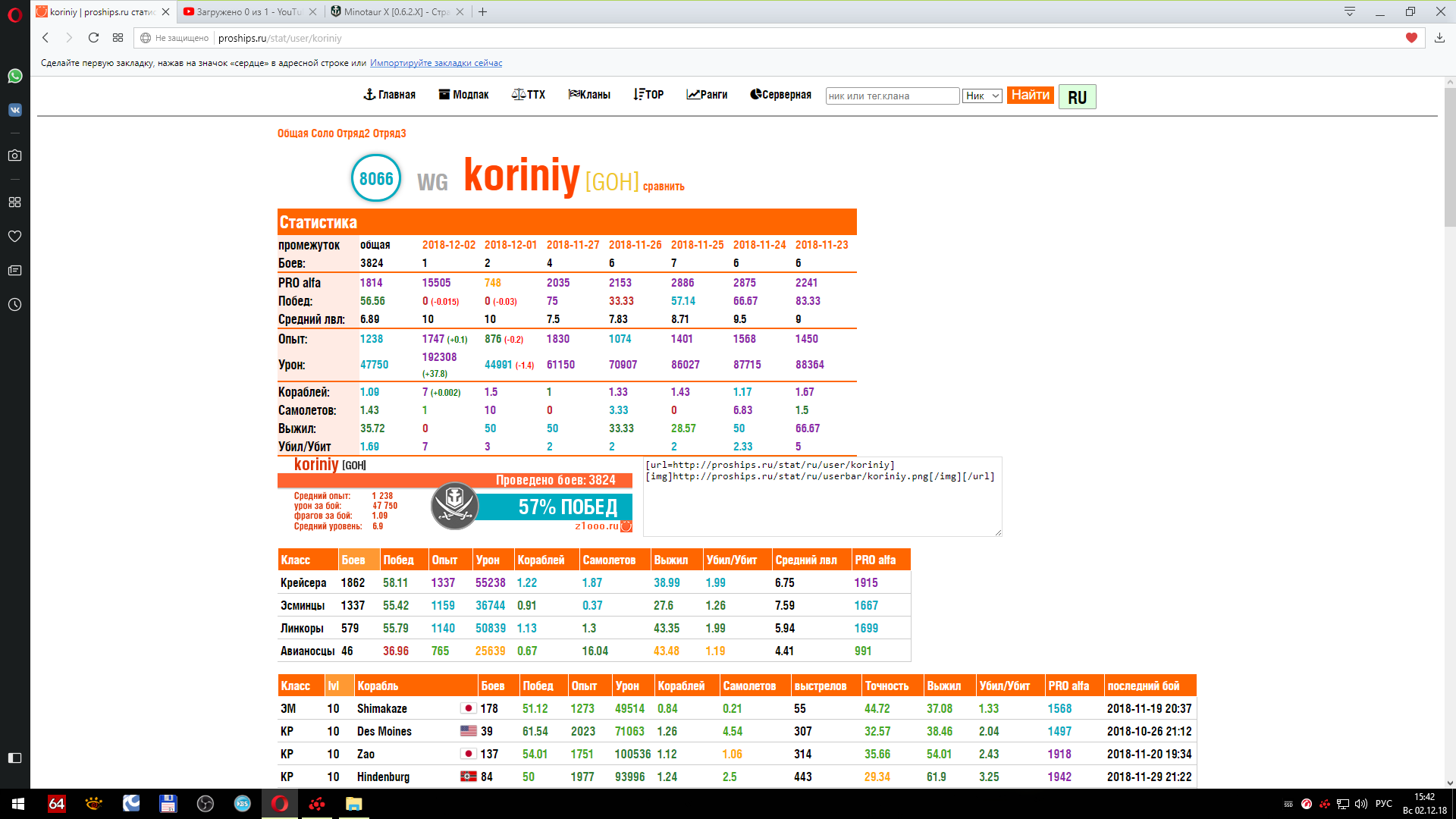The height and width of the screenshot is (819, 1456).
Task: Expand the Ник search type dropdown
Action: click(x=982, y=96)
